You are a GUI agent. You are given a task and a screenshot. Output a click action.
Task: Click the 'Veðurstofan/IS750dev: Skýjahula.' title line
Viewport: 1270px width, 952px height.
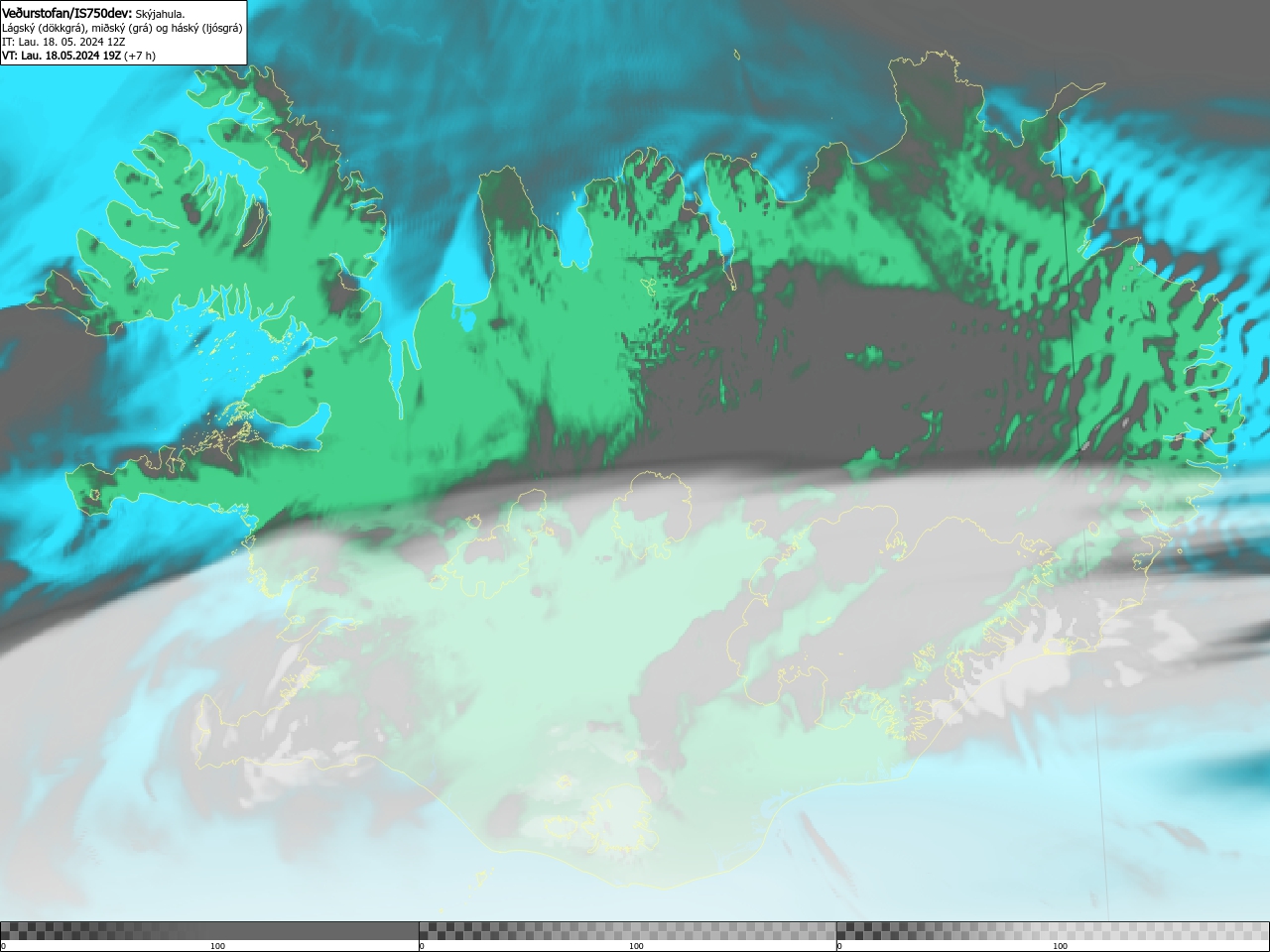tap(93, 14)
